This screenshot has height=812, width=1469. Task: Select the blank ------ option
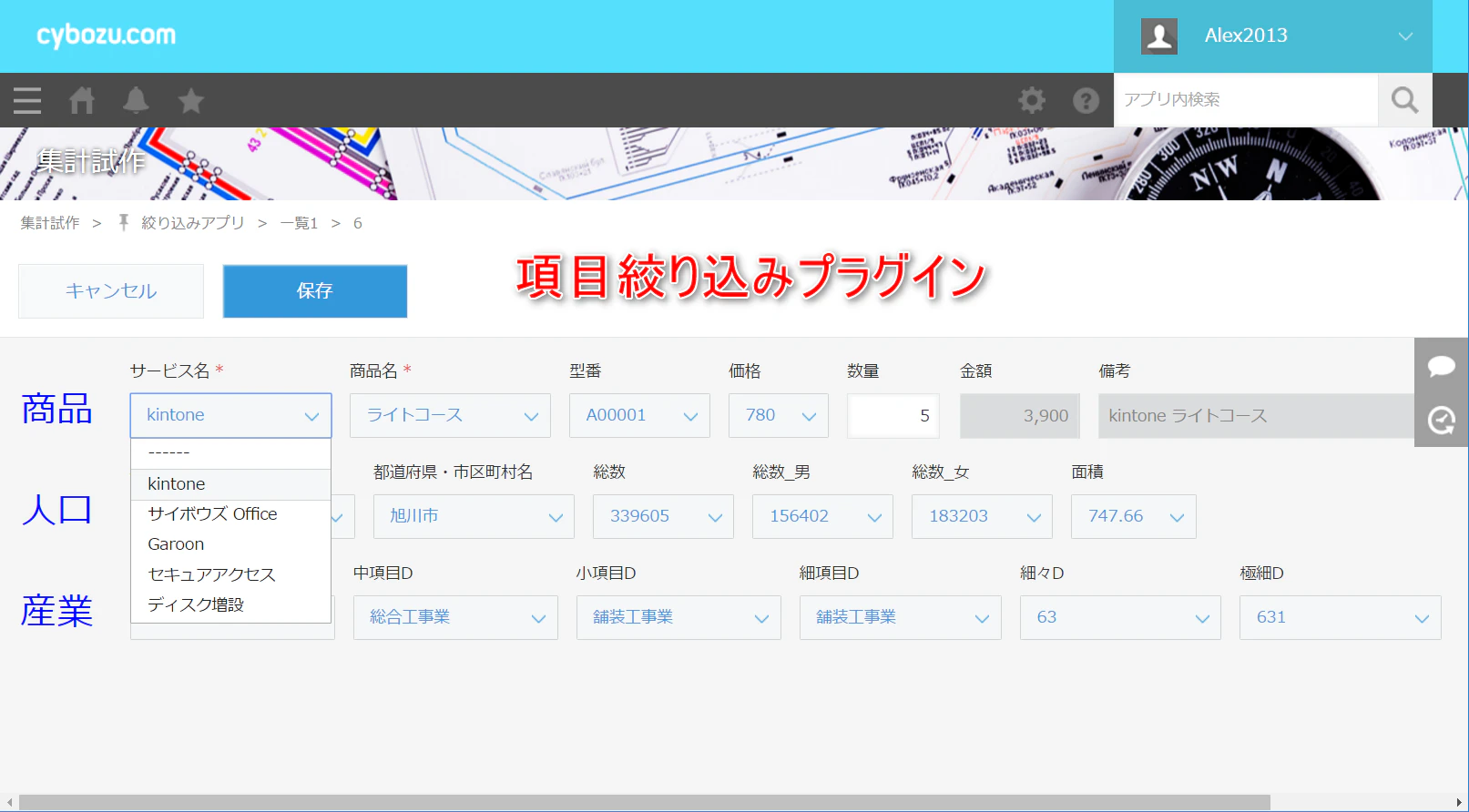[231, 453]
